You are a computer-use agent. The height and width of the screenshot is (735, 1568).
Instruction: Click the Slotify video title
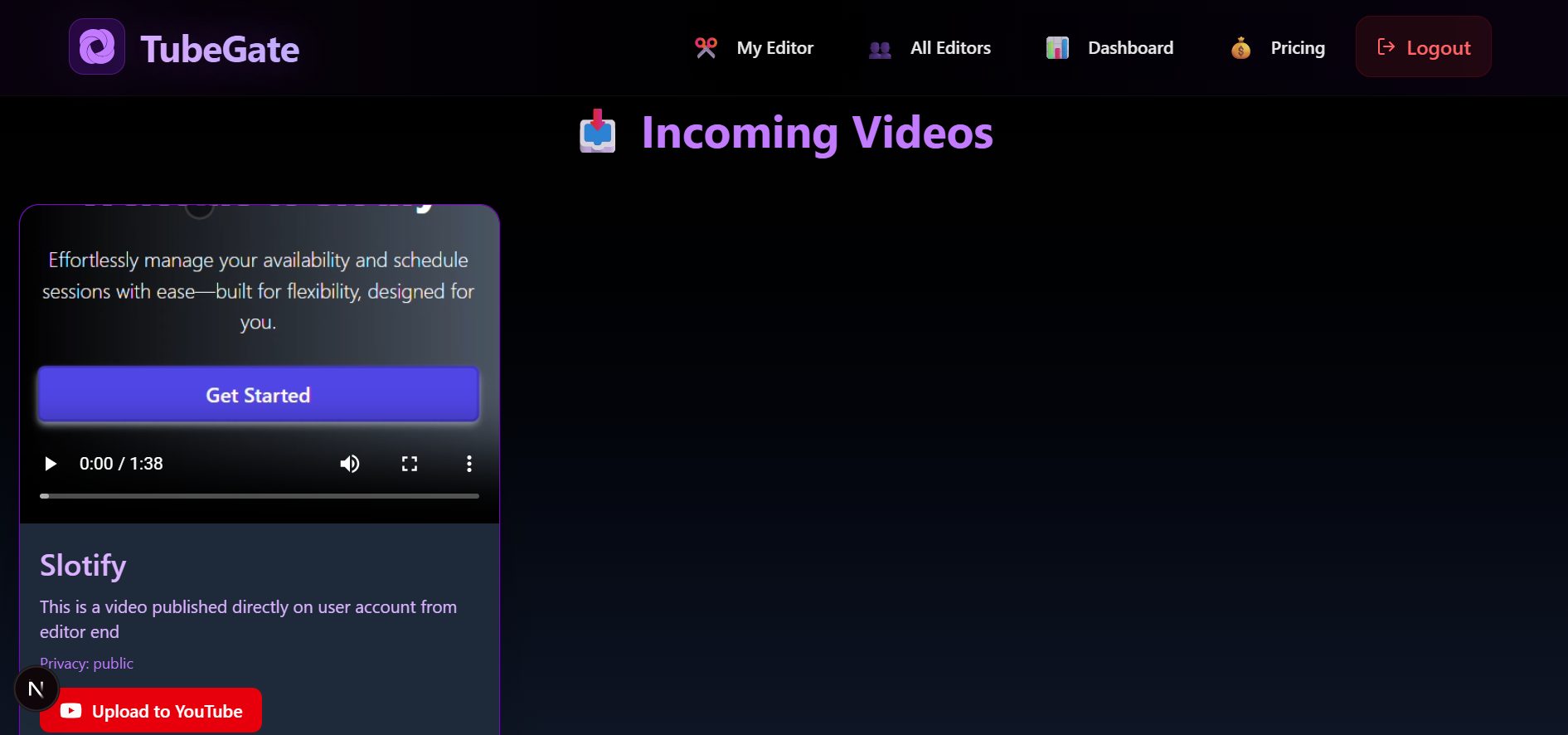[x=83, y=566]
